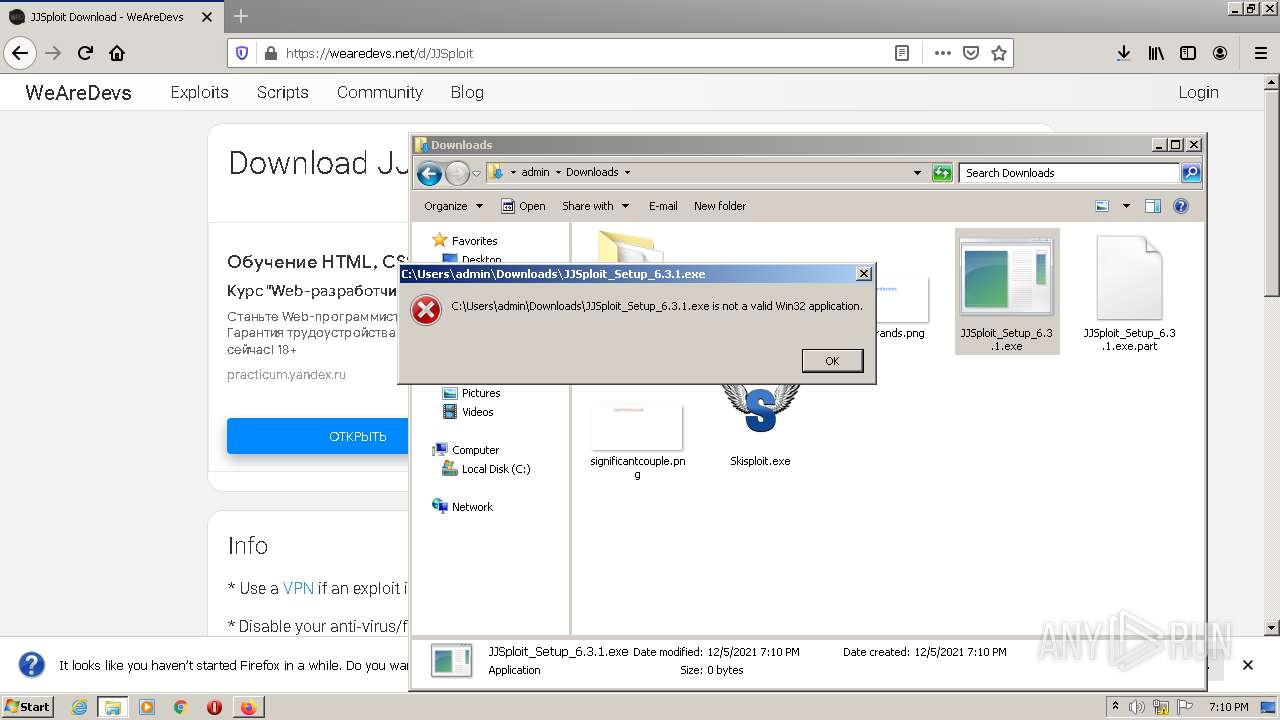This screenshot has height=720, width=1280.
Task: Select the JJSploit_Setup_6.3.1.exe.part file
Action: (1129, 293)
